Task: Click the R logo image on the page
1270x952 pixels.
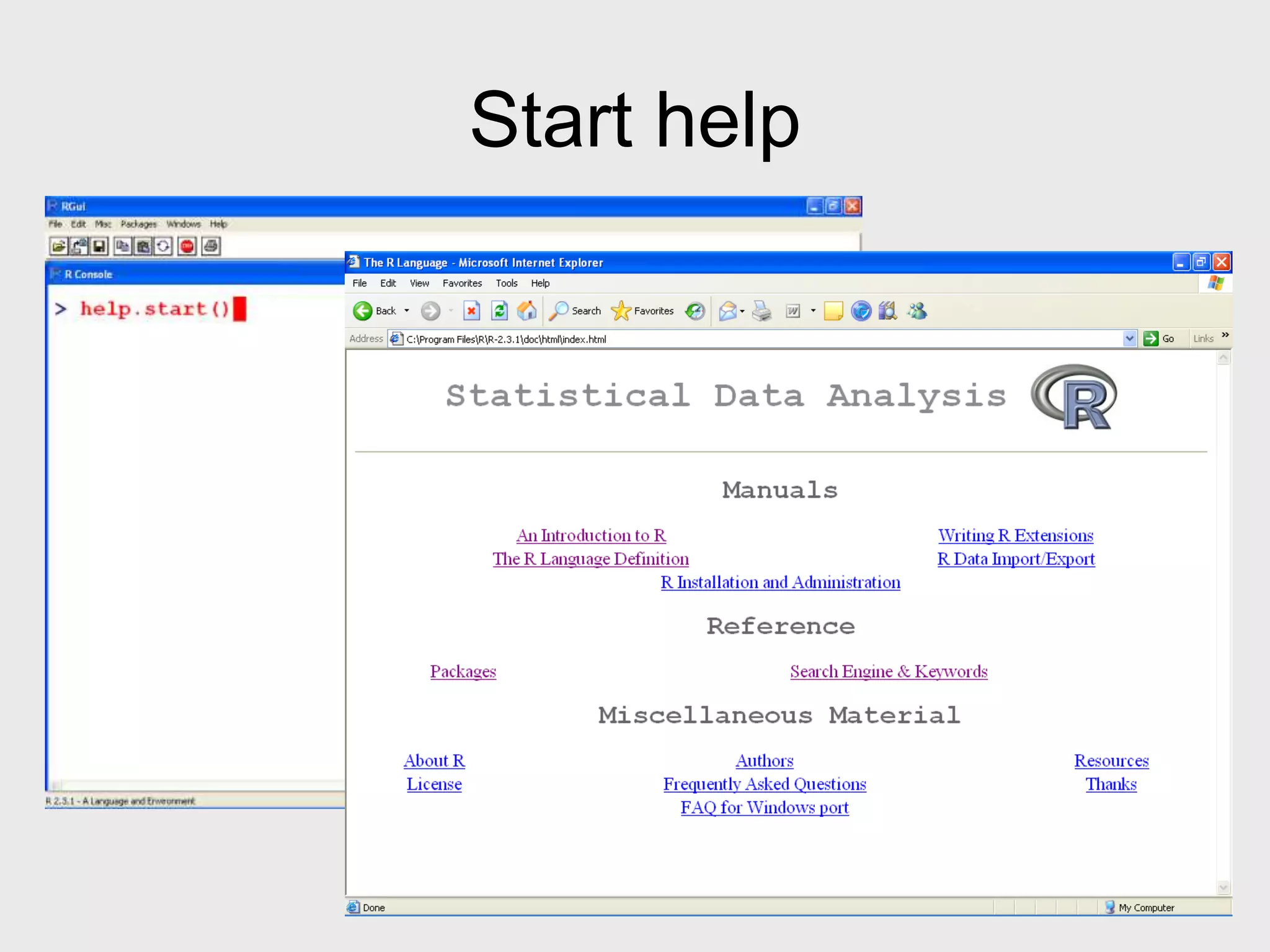Action: [x=1073, y=397]
